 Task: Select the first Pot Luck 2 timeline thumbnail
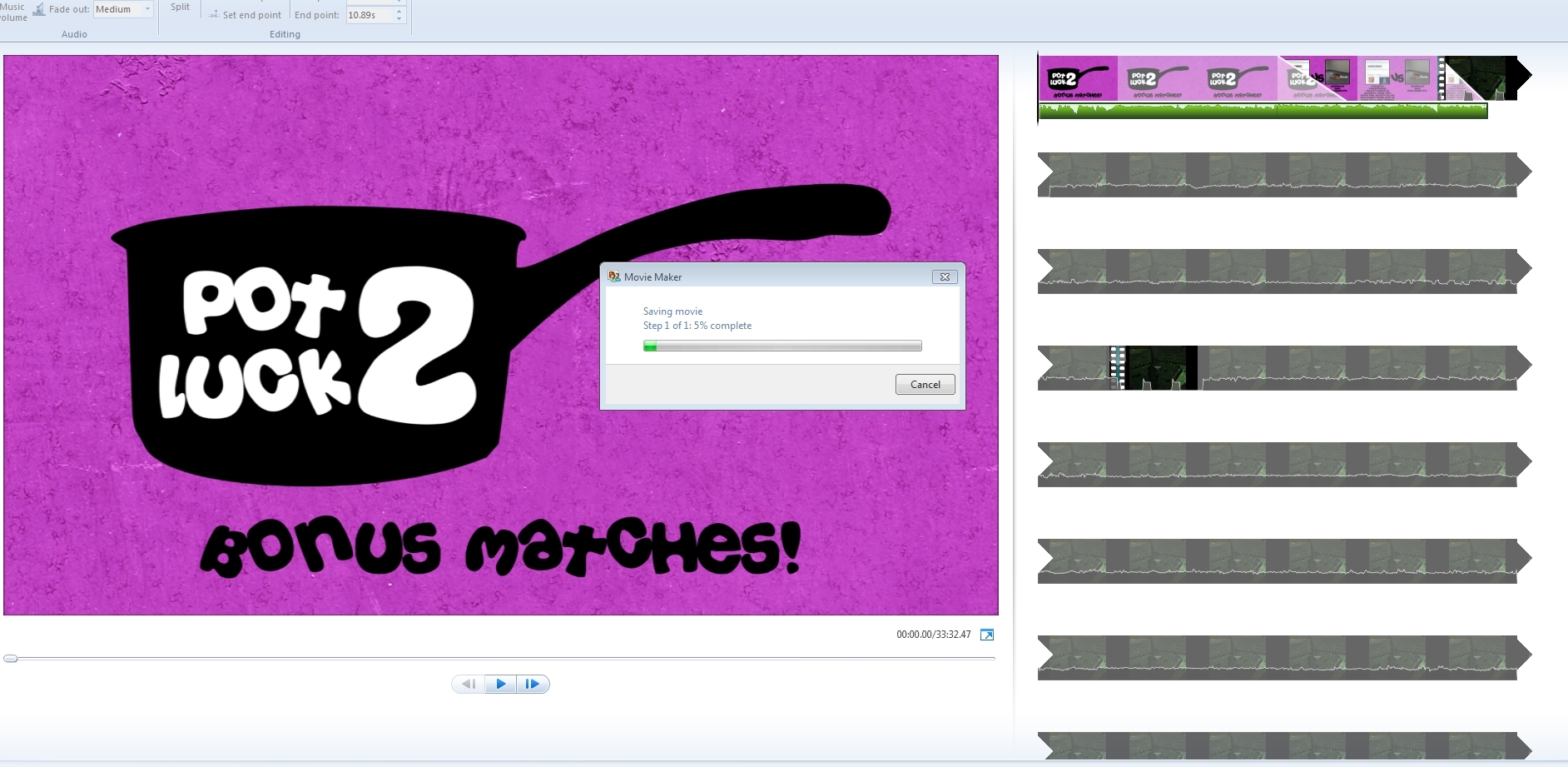pyautogui.click(x=1078, y=78)
